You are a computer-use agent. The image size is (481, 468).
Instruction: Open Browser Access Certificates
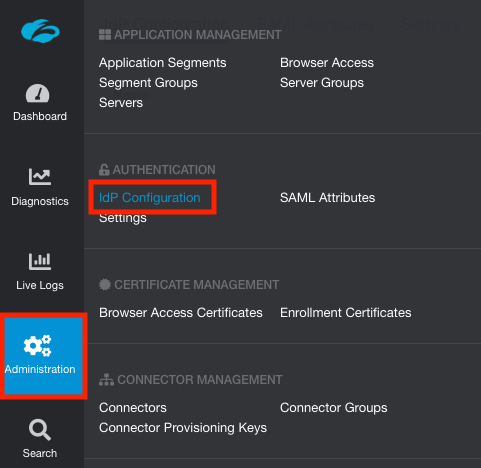click(x=181, y=313)
